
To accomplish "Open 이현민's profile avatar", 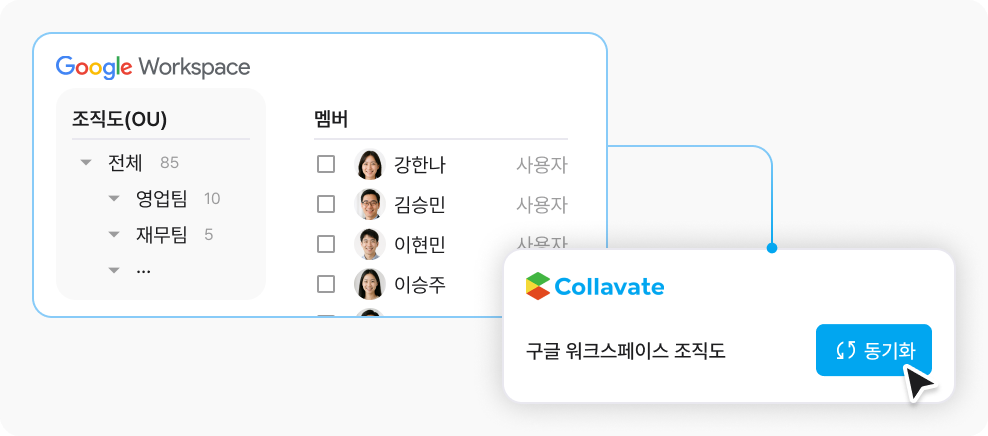I will (370, 244).
